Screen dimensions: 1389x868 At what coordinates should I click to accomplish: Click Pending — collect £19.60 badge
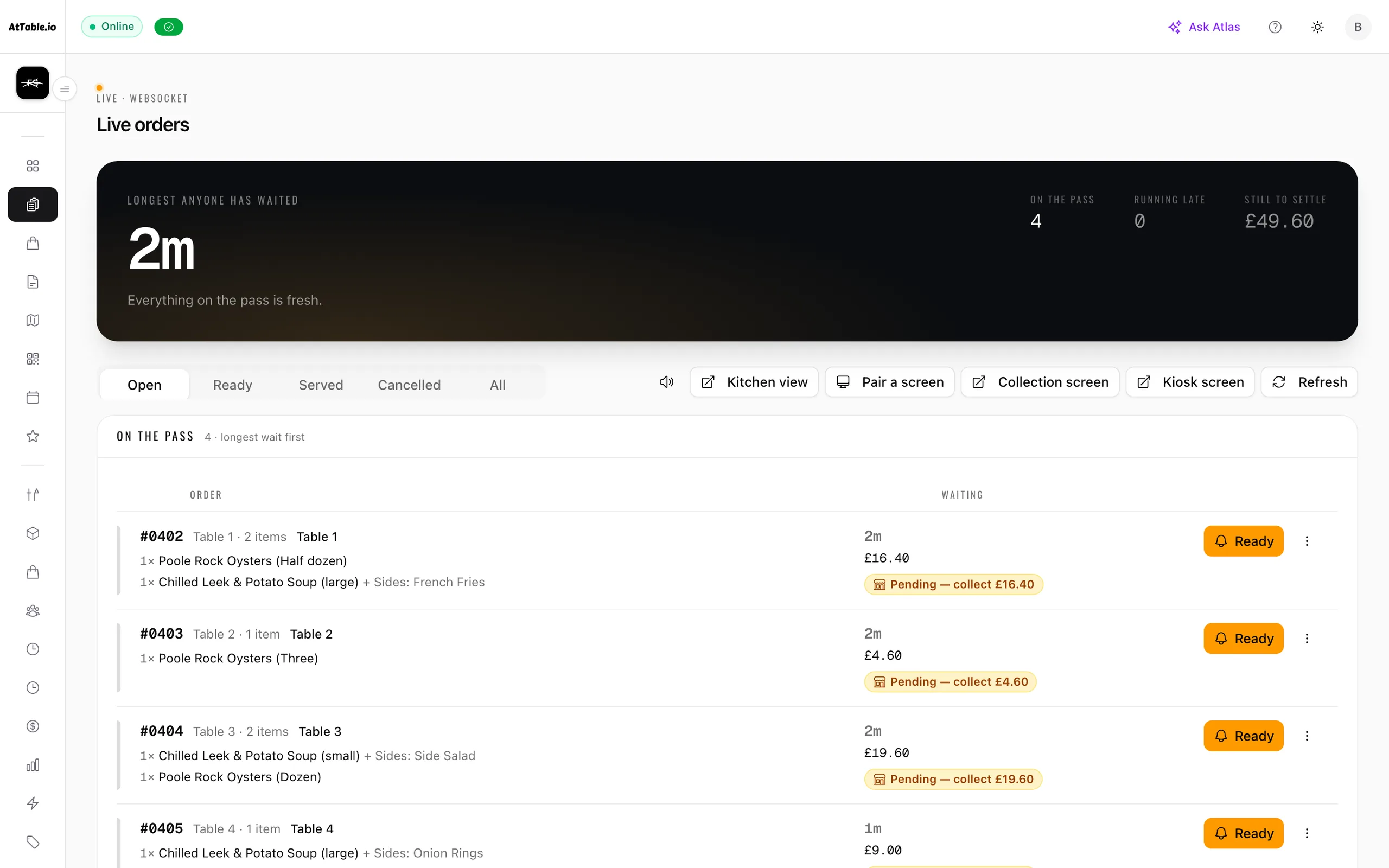953,779
